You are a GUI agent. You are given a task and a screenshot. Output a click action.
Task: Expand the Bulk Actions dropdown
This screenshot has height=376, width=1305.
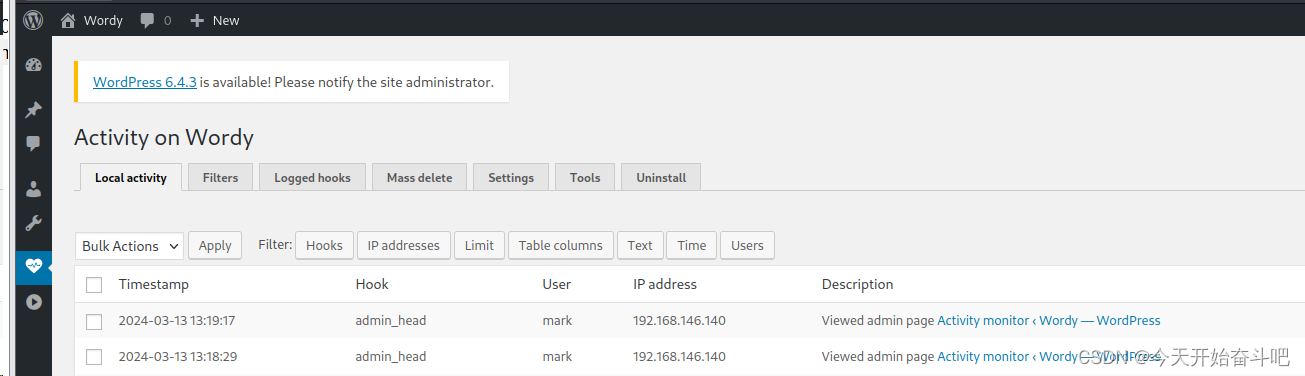pos(129,246)
